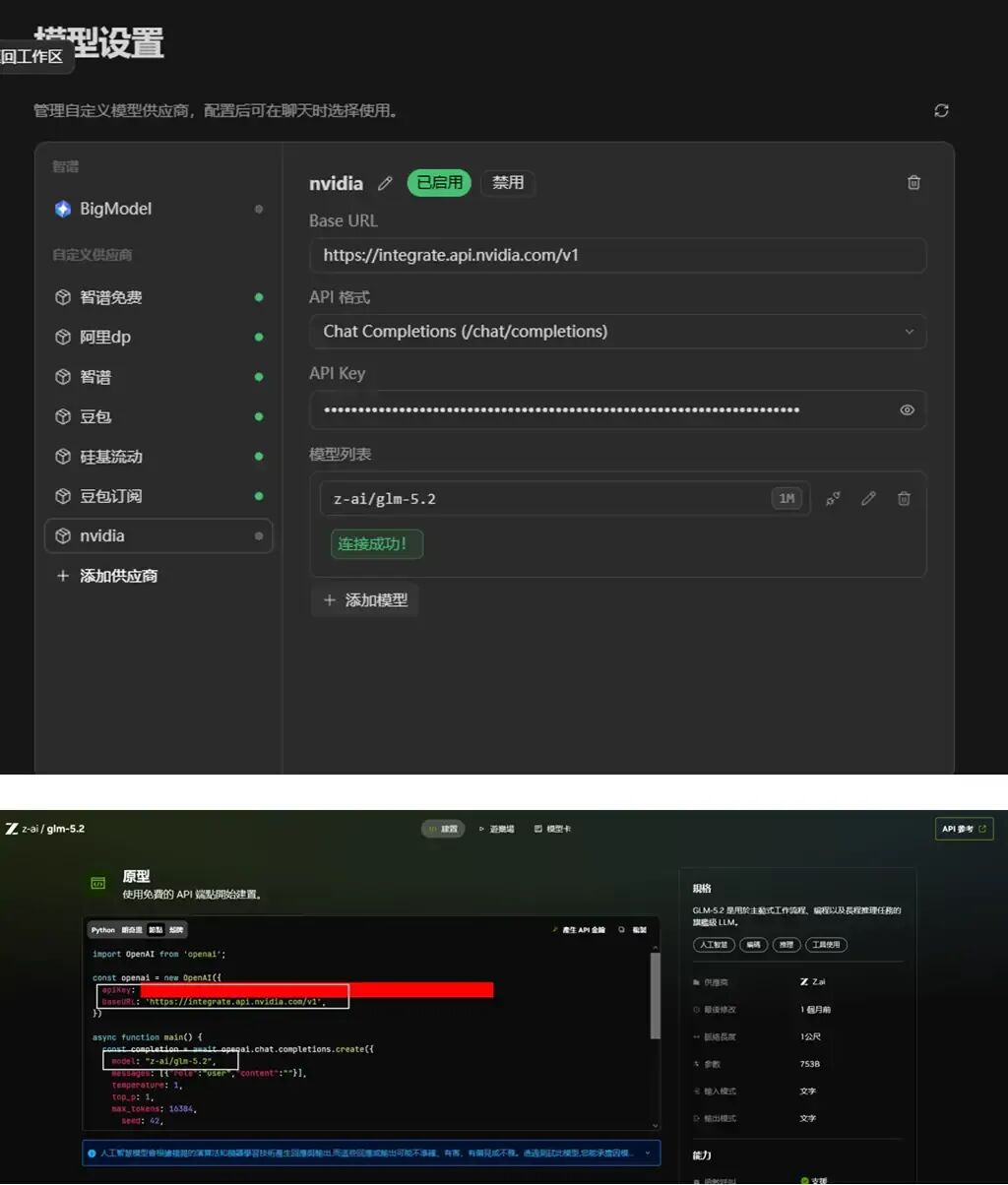Viewport: 1008px width, 1185px height.
Task: Select nvidia provider in sidebar
Action: (158, 536)
